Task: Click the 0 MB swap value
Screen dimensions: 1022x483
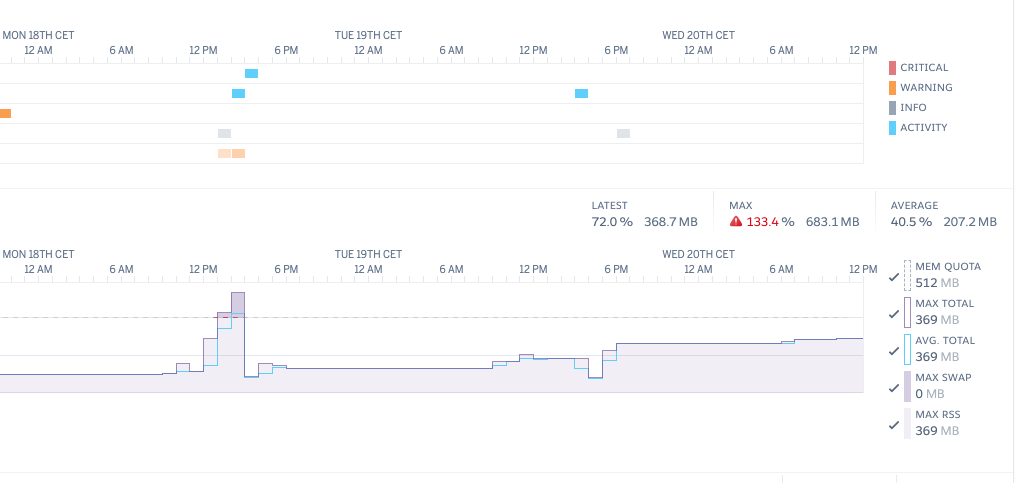Action: pos(930,394)
